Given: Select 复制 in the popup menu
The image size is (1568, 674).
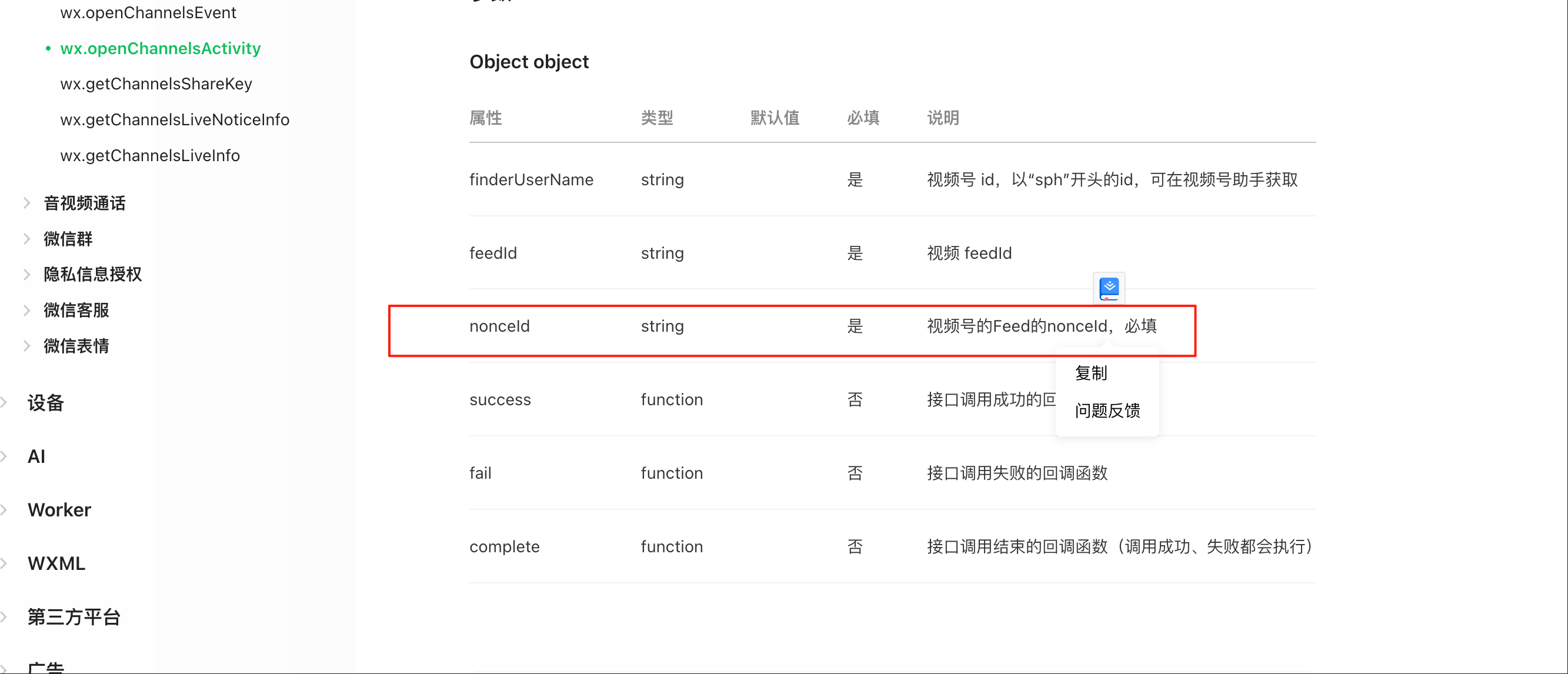Looking at the screenshot, I should coord(1090,373).
